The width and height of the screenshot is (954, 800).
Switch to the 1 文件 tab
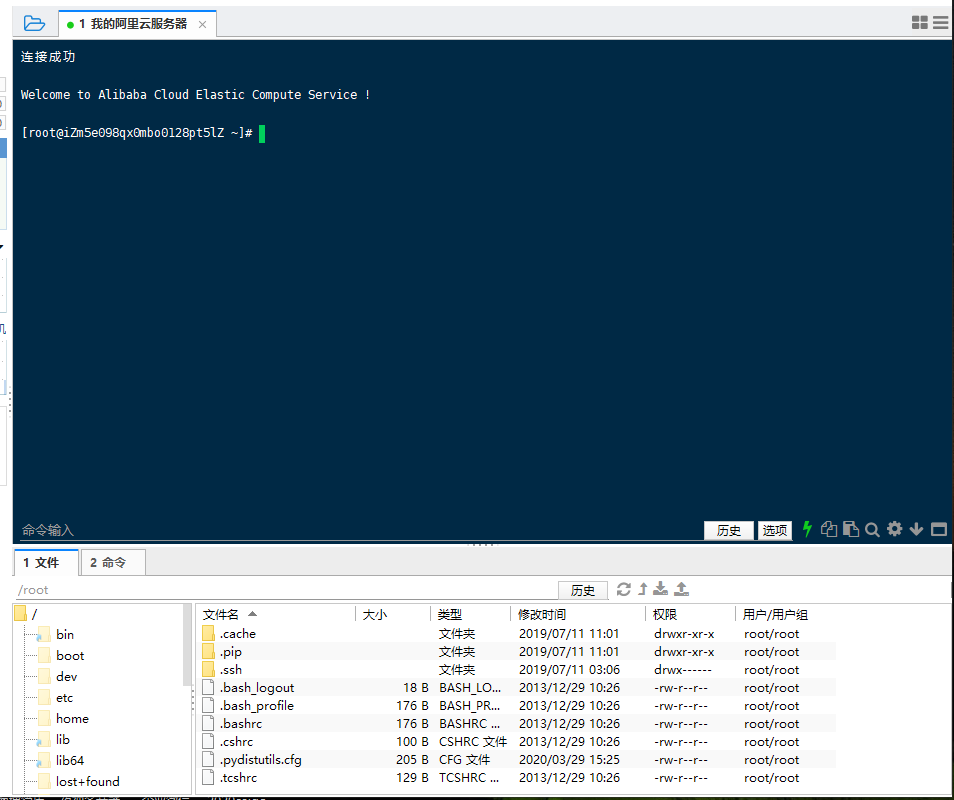(x=46, y=563)
